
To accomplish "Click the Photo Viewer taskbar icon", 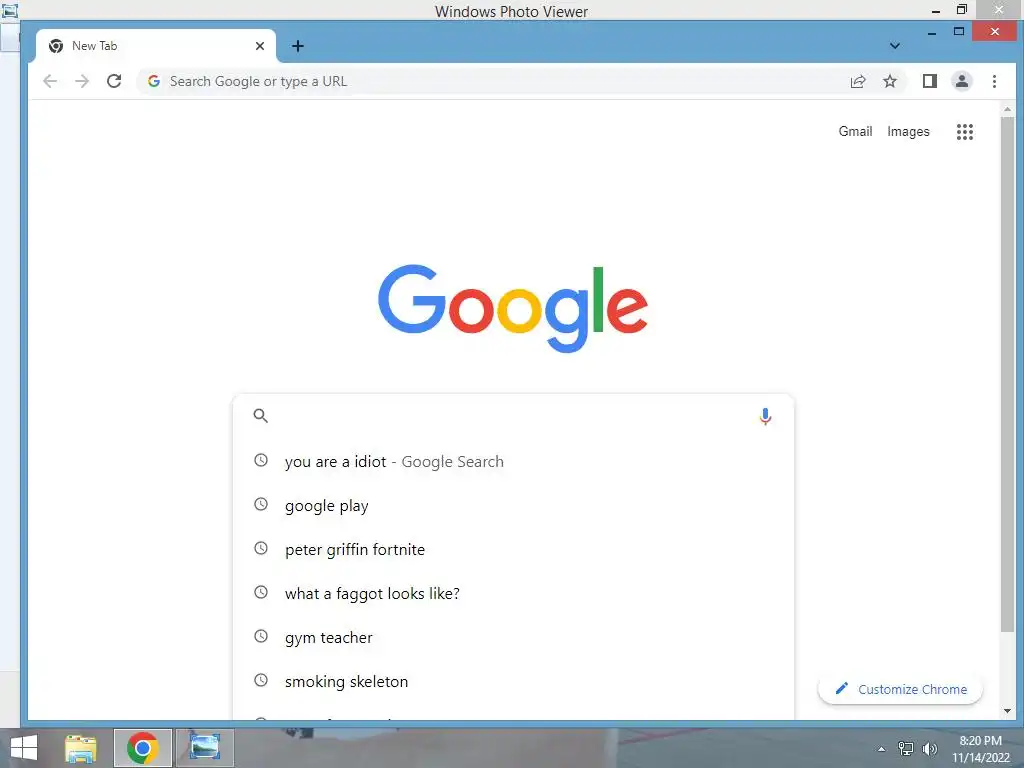I will 204,748.
